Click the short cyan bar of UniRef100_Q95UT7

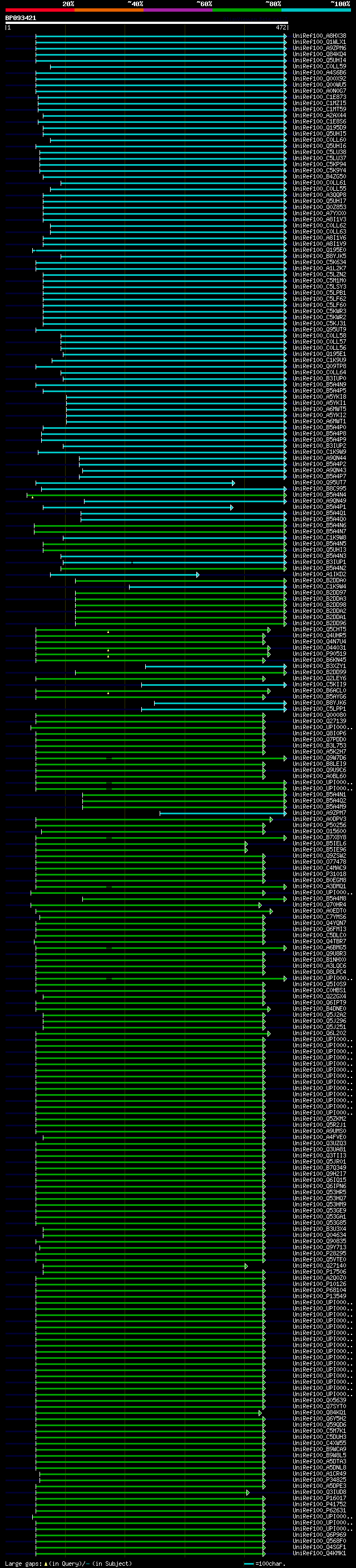click(x=135, y=483)
